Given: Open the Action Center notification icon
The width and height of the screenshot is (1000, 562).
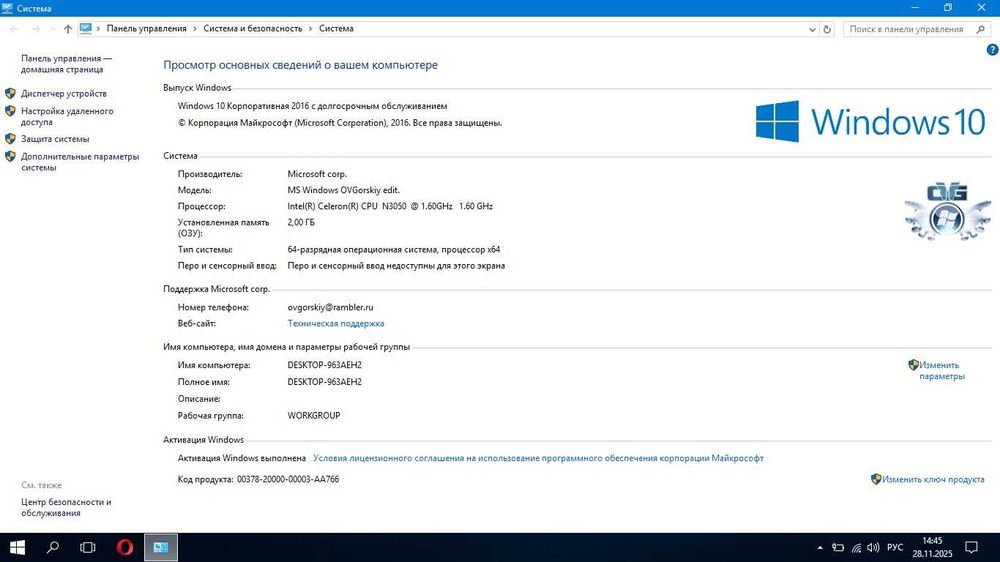Looking at the screenshot, I should tap(971, 547).
